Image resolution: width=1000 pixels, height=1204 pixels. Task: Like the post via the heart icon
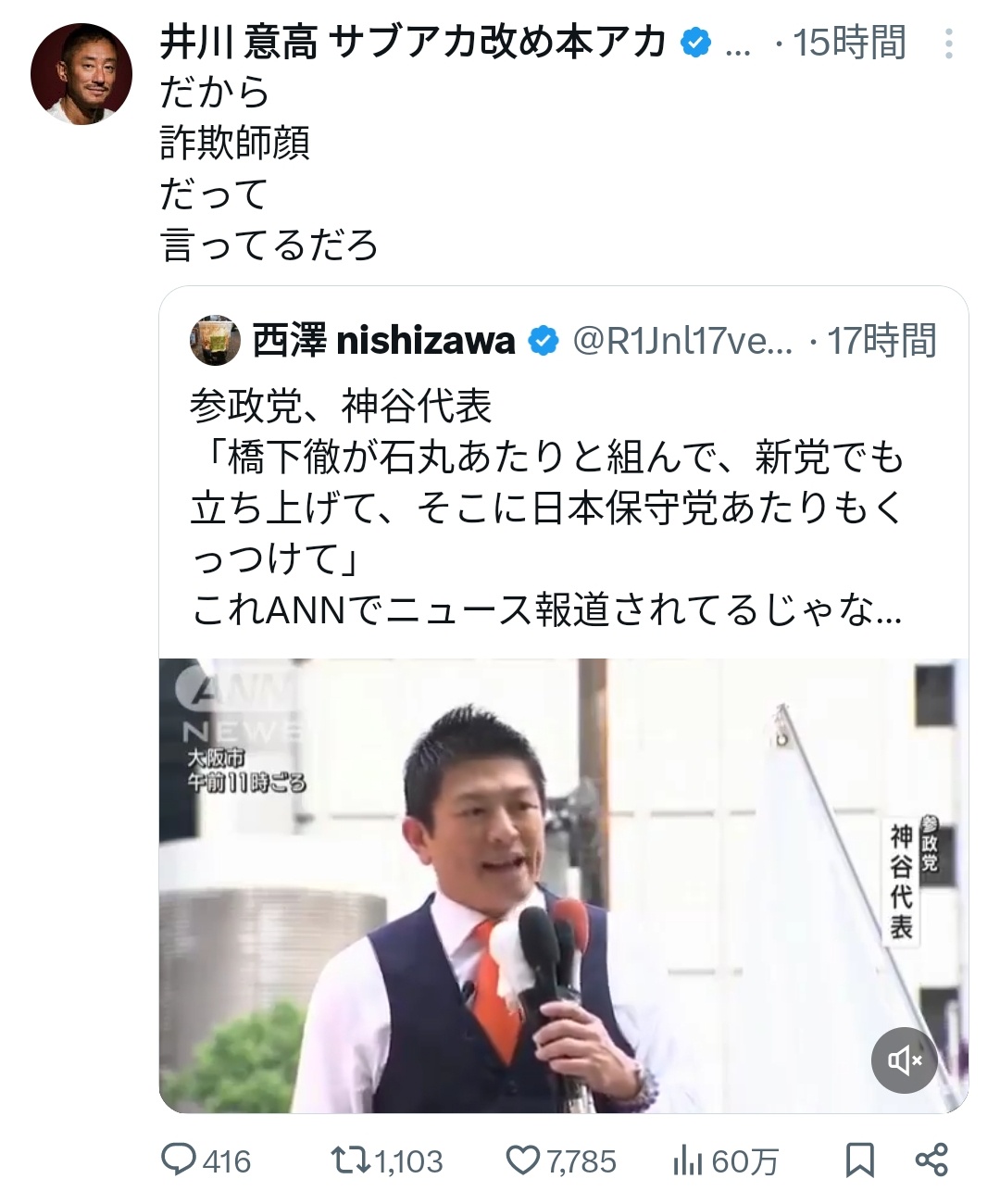point(523,1160)
